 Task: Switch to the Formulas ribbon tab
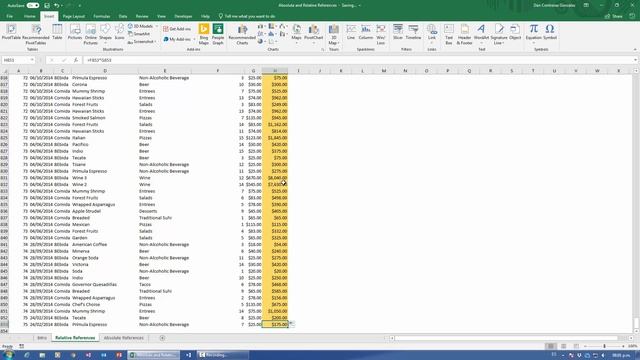click(102, 16)
